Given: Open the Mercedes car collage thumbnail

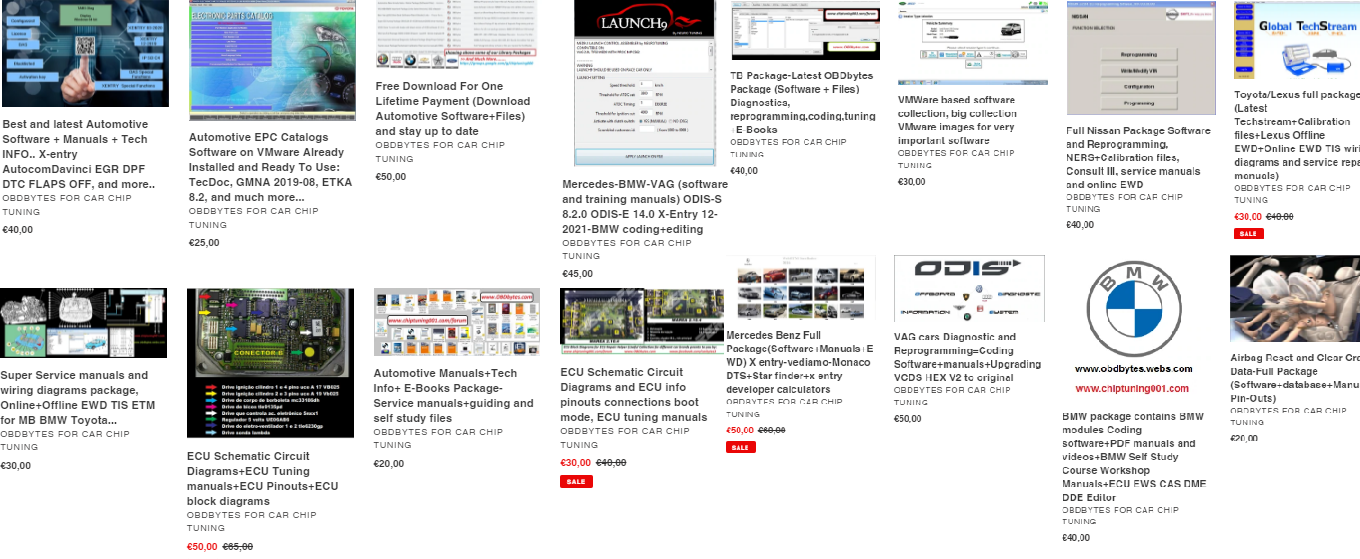Looking at the screenshot, I should pyautogui.click(x=800, y=288).
